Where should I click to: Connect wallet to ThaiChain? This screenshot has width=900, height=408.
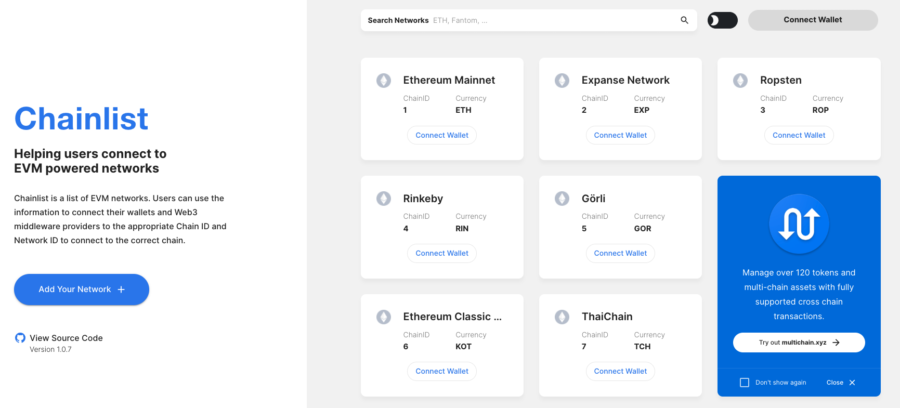pyautogui.click(x=620, y=371)
